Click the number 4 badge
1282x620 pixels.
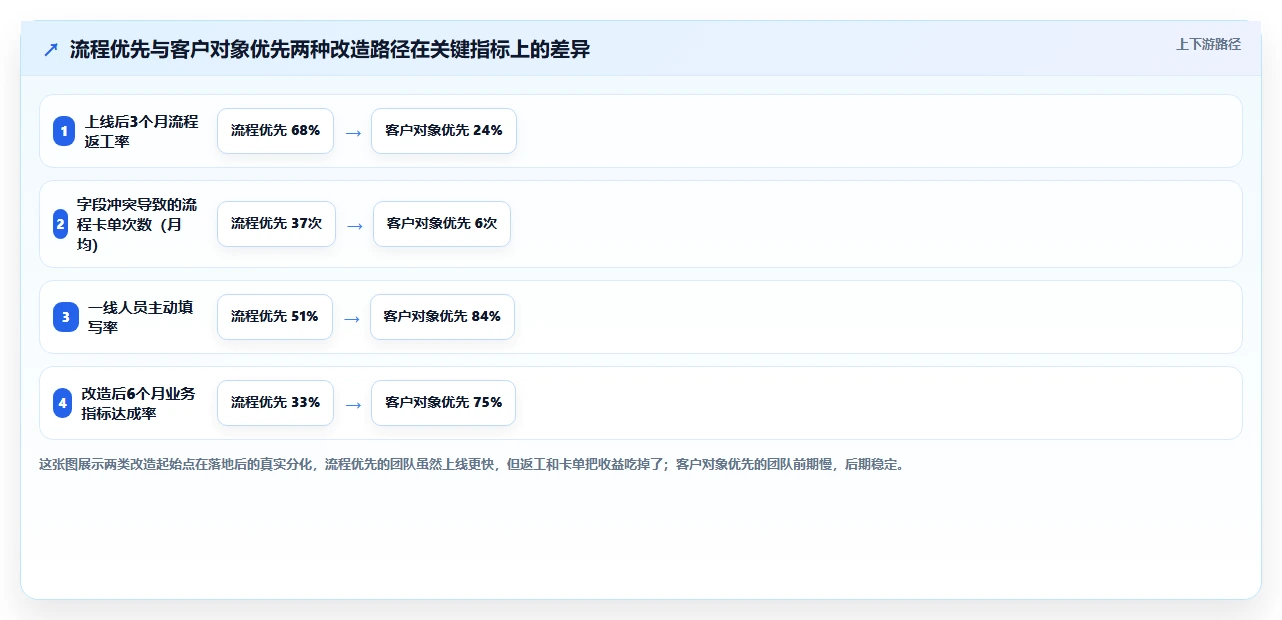pos(62,403)
